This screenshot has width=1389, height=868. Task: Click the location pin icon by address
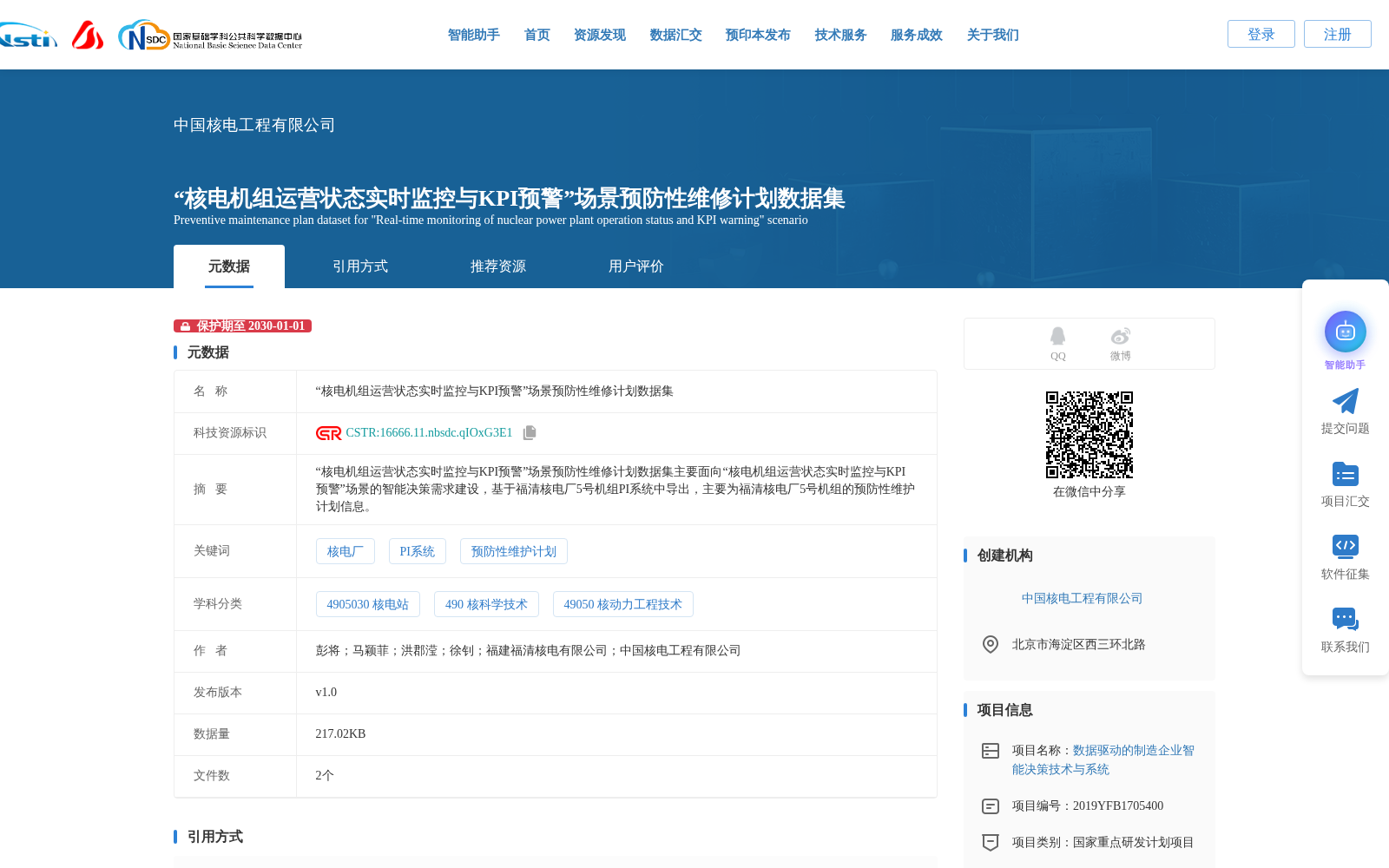tap(991, 644)
